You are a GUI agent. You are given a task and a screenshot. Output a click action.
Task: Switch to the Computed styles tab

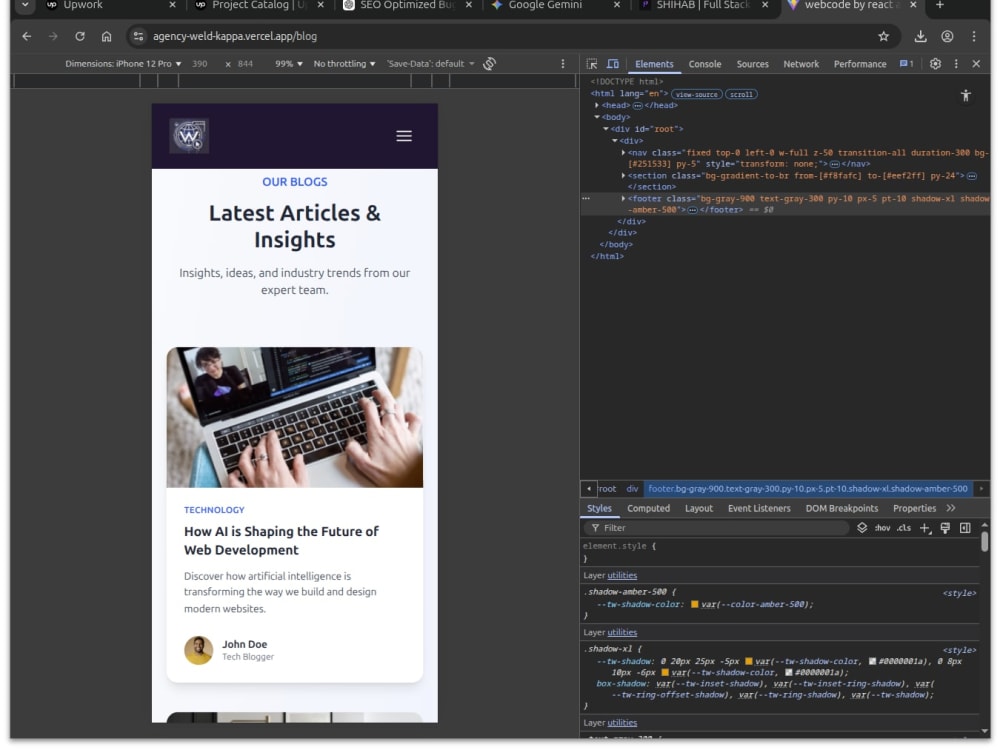(x=648, y=509)
